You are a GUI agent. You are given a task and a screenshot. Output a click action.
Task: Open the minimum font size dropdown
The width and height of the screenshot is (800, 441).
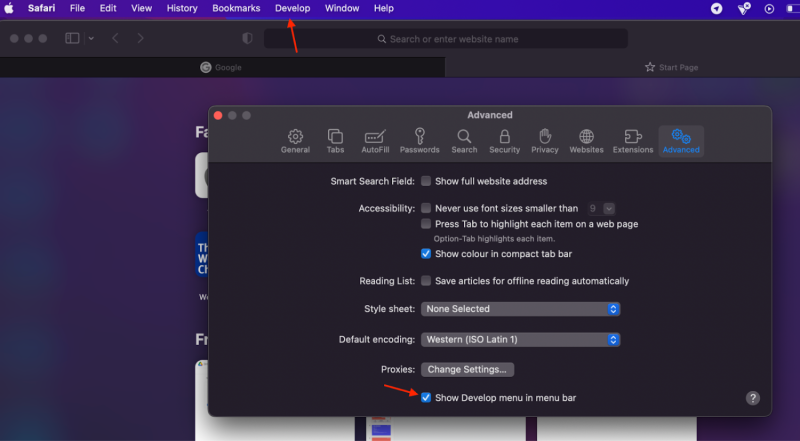coord(601,208)
